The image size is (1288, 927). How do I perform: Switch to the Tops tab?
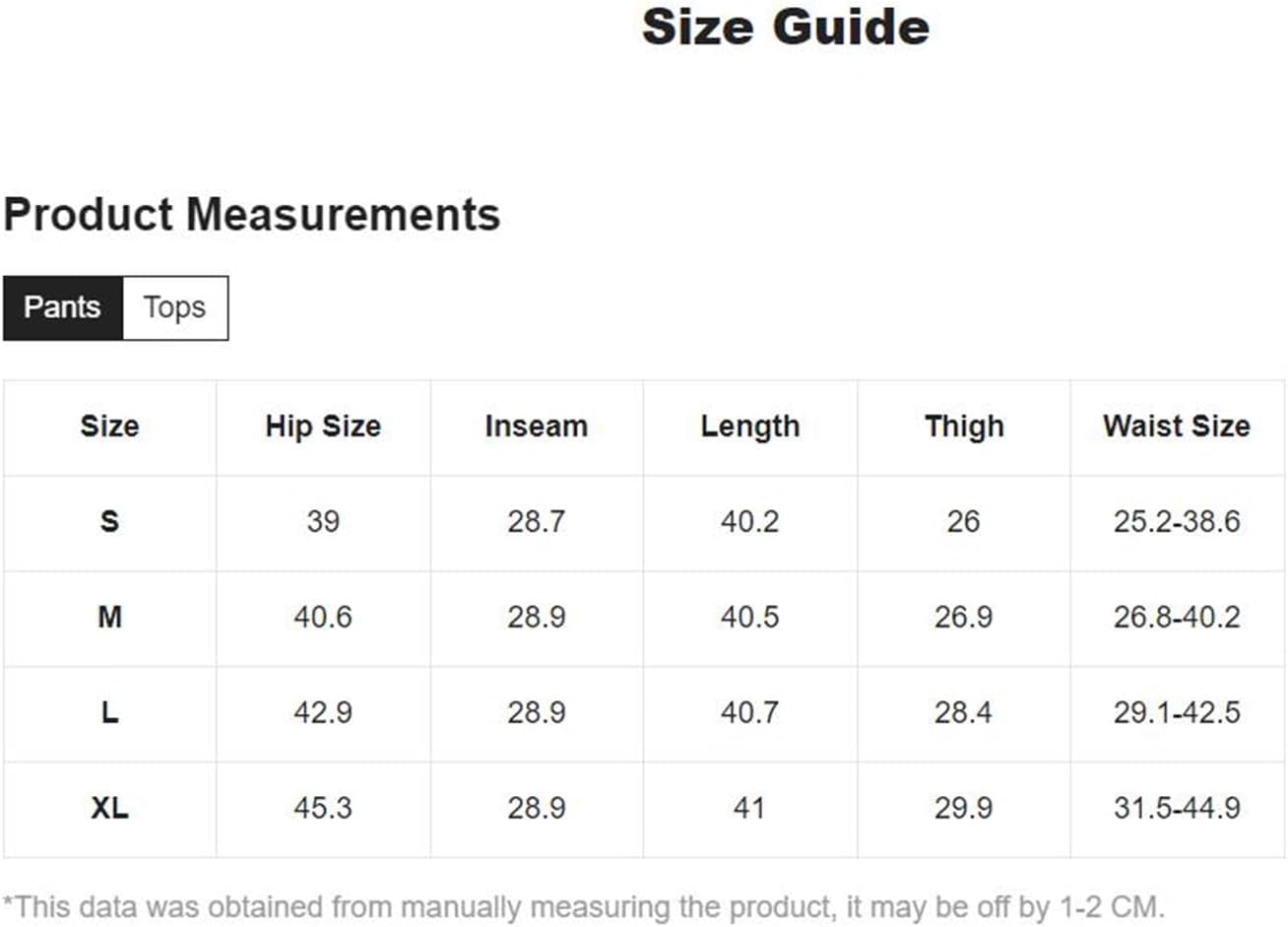(x=175, y=308)
